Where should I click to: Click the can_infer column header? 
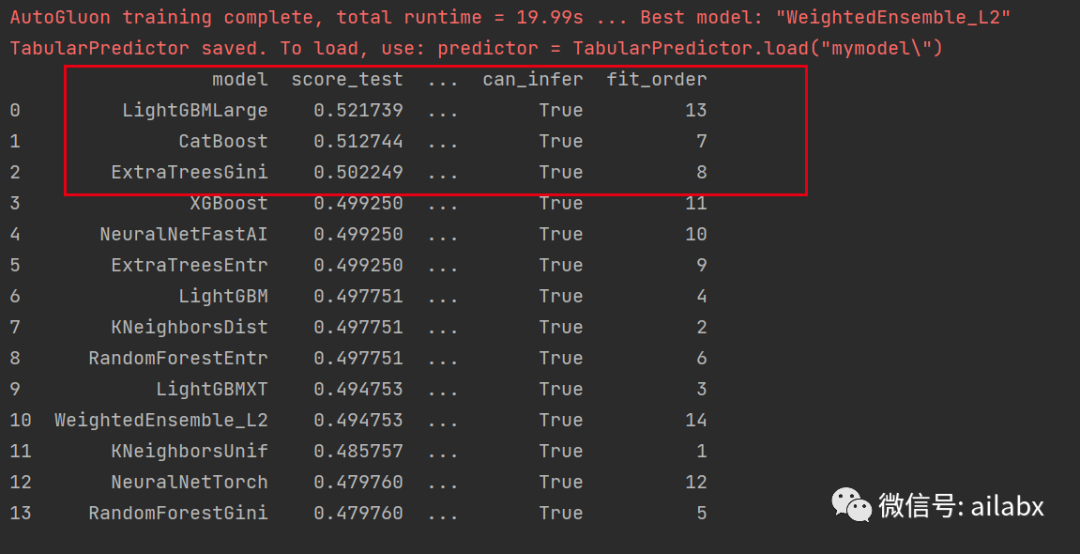pos(533,80)
